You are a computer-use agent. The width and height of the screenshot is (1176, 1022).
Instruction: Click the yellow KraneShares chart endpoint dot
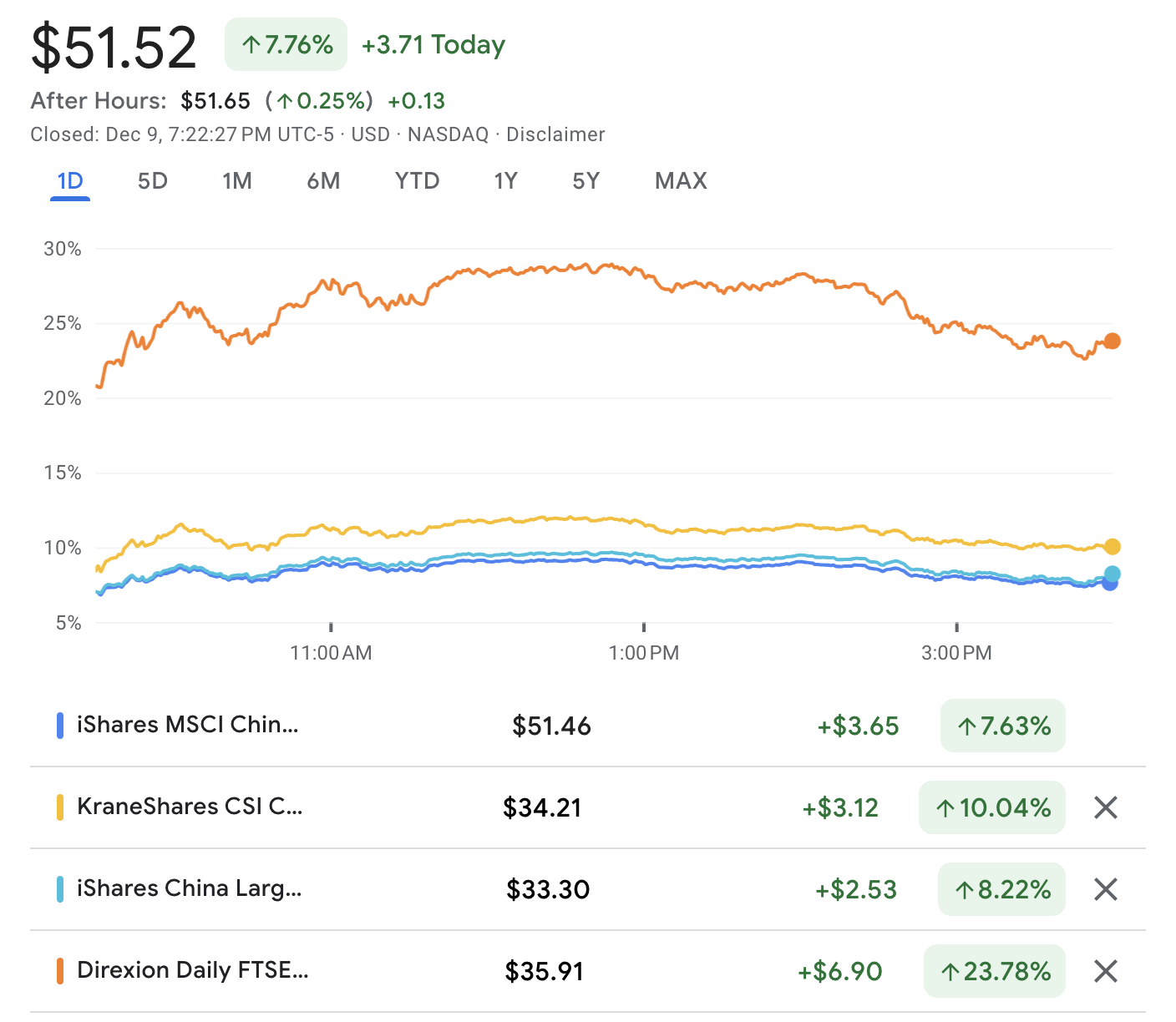click(x=1112, y=547)
